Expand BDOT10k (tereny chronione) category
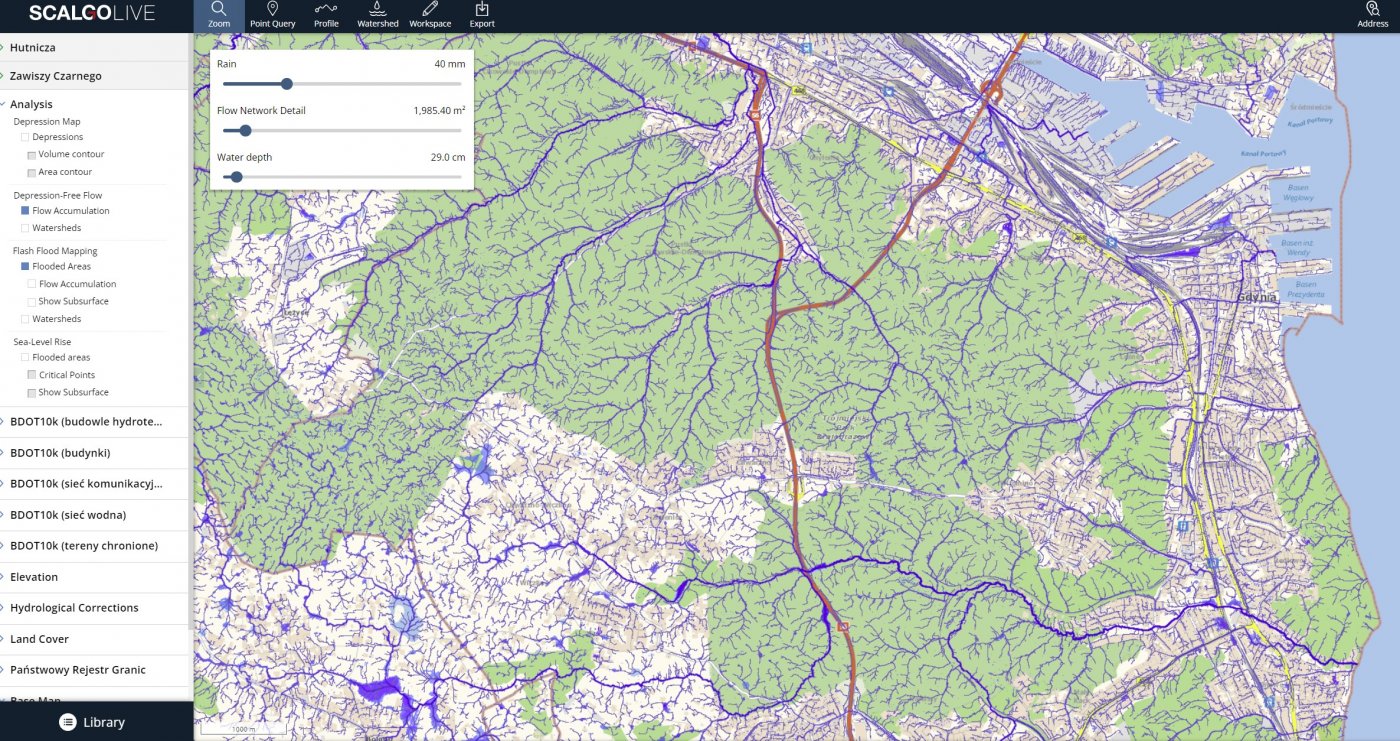Image resolution: width=1400 pixels, height=741 pixels. pos(96,546)
